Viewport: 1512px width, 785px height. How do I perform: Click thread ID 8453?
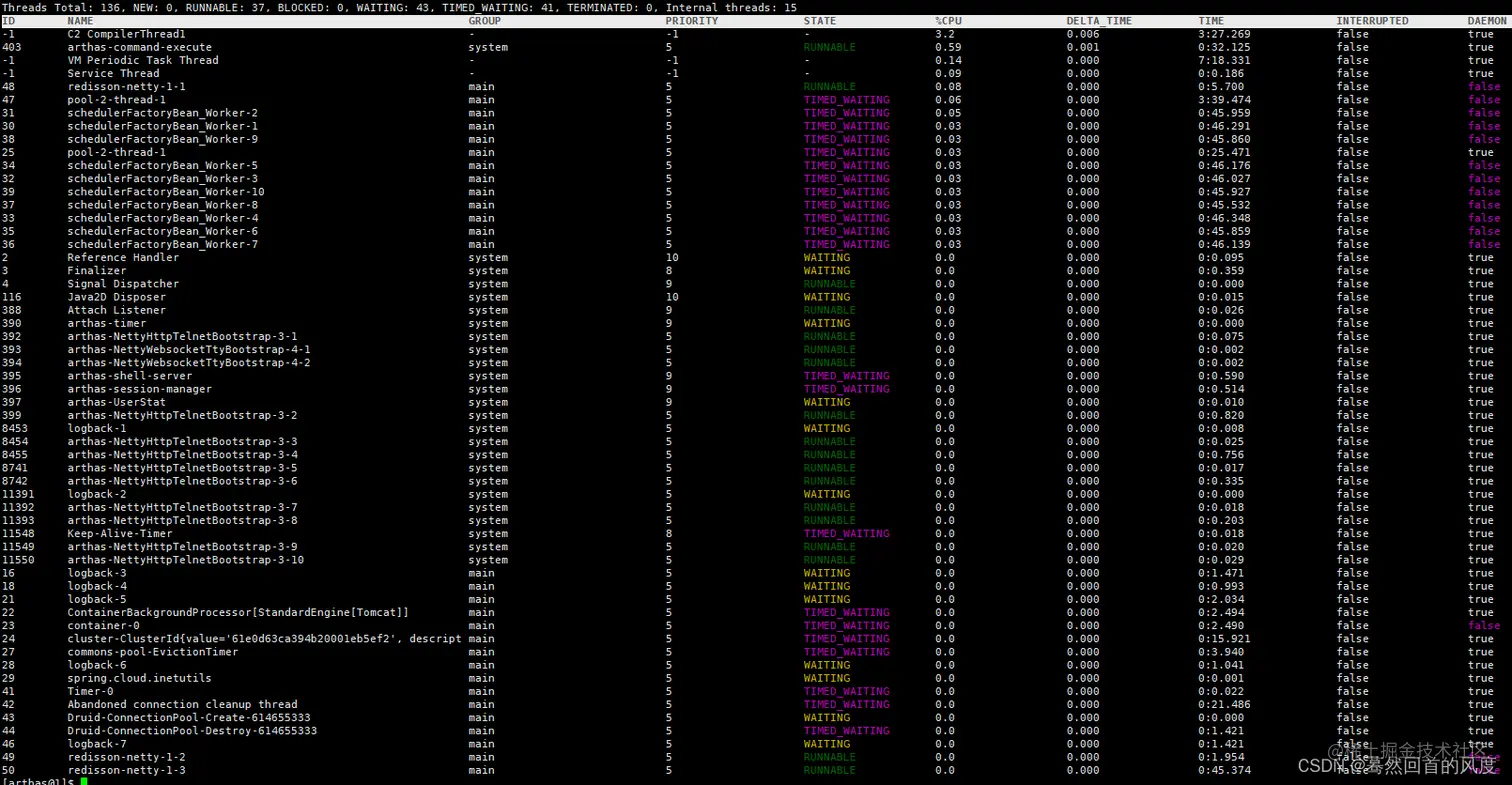point(15,428)
